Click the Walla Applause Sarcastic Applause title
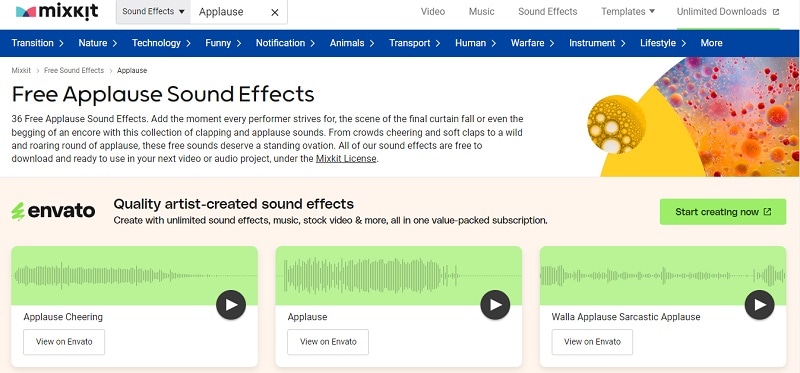 tap(626, 317)
